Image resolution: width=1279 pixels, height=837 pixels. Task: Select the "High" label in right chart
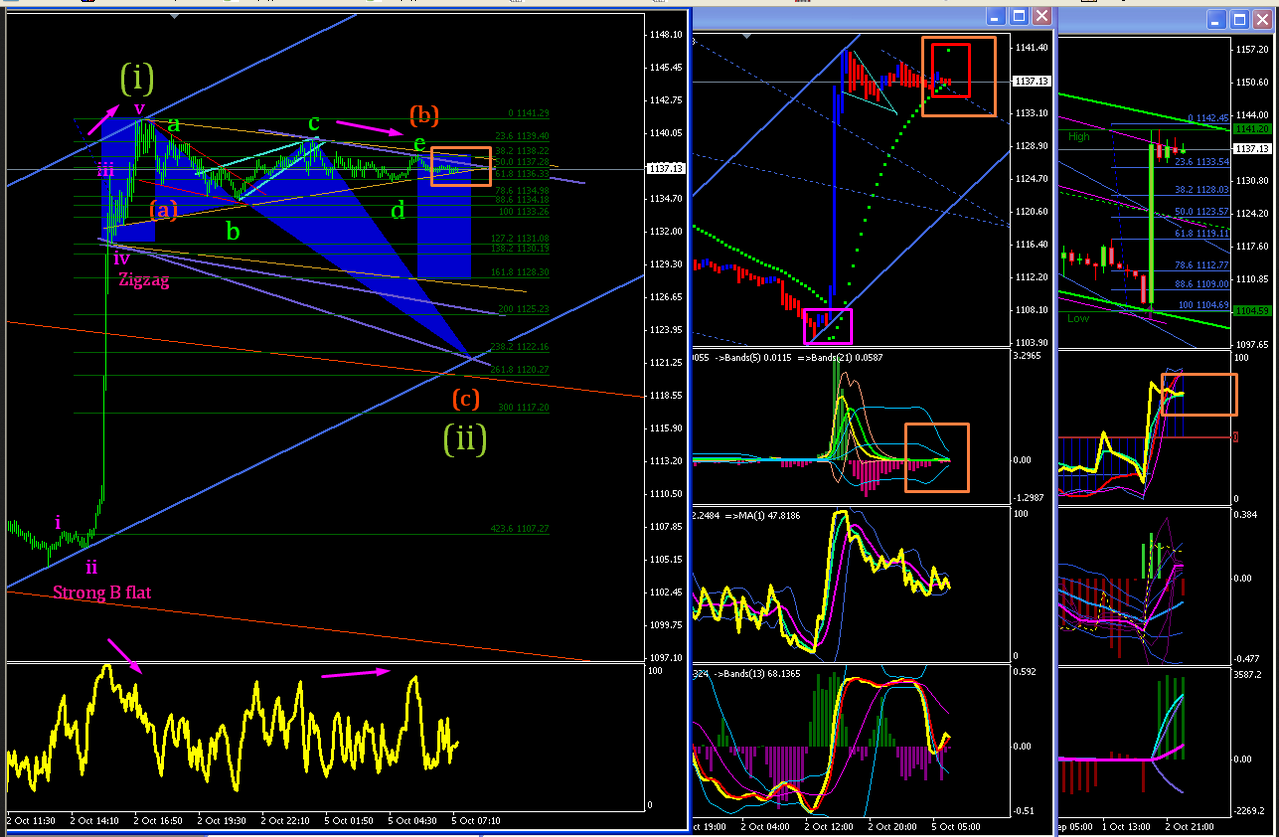pos(1079,137)
